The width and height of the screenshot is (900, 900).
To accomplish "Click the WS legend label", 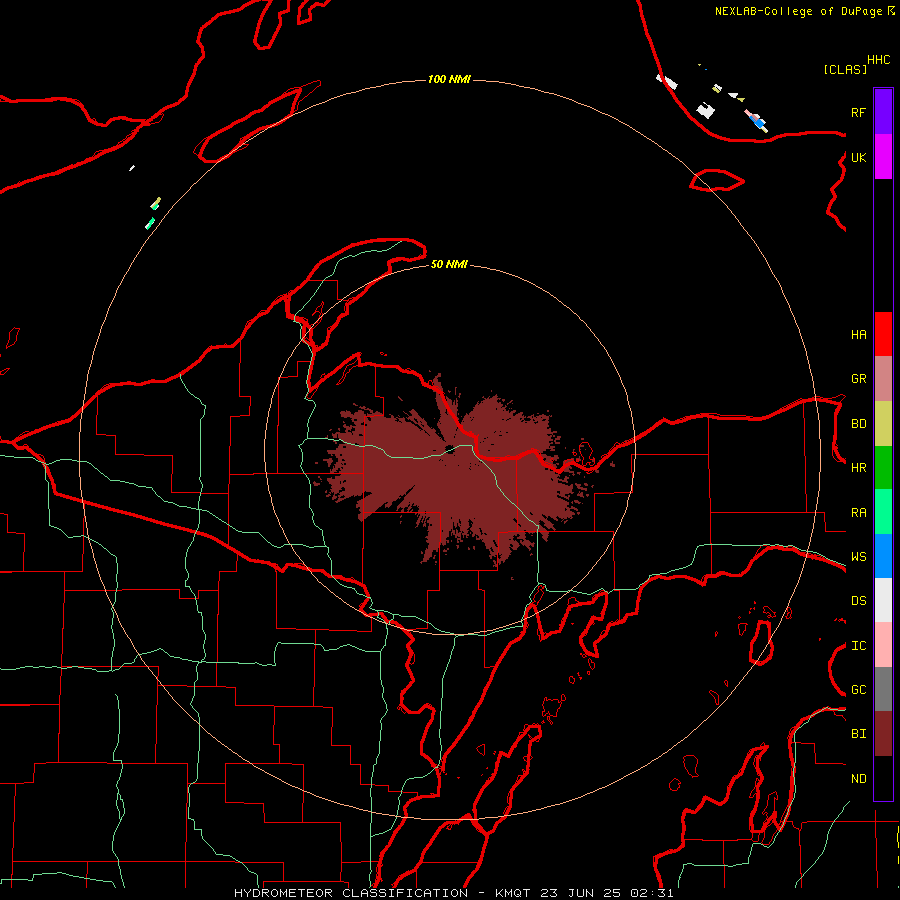I will click(x=858, y=556).
